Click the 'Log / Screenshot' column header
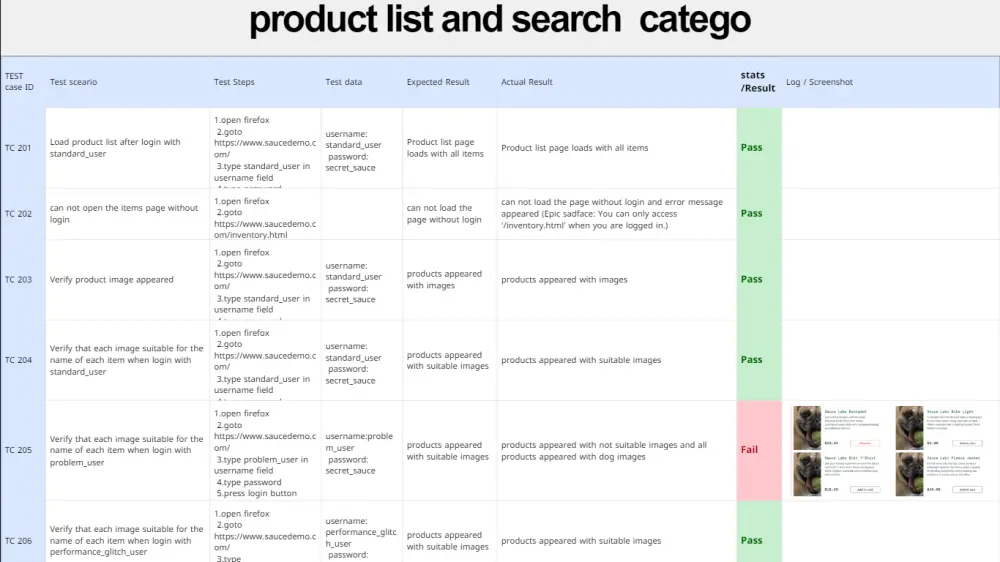1000x562 pixels. pos(819,82)
